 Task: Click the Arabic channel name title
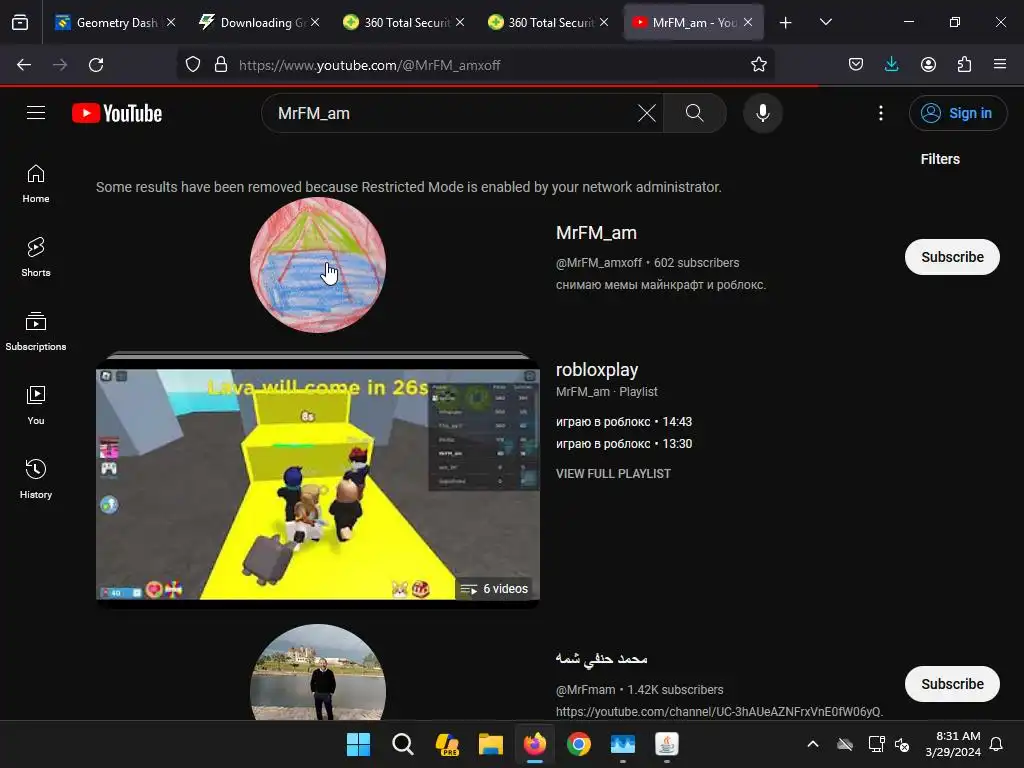[x=601, y=659]
